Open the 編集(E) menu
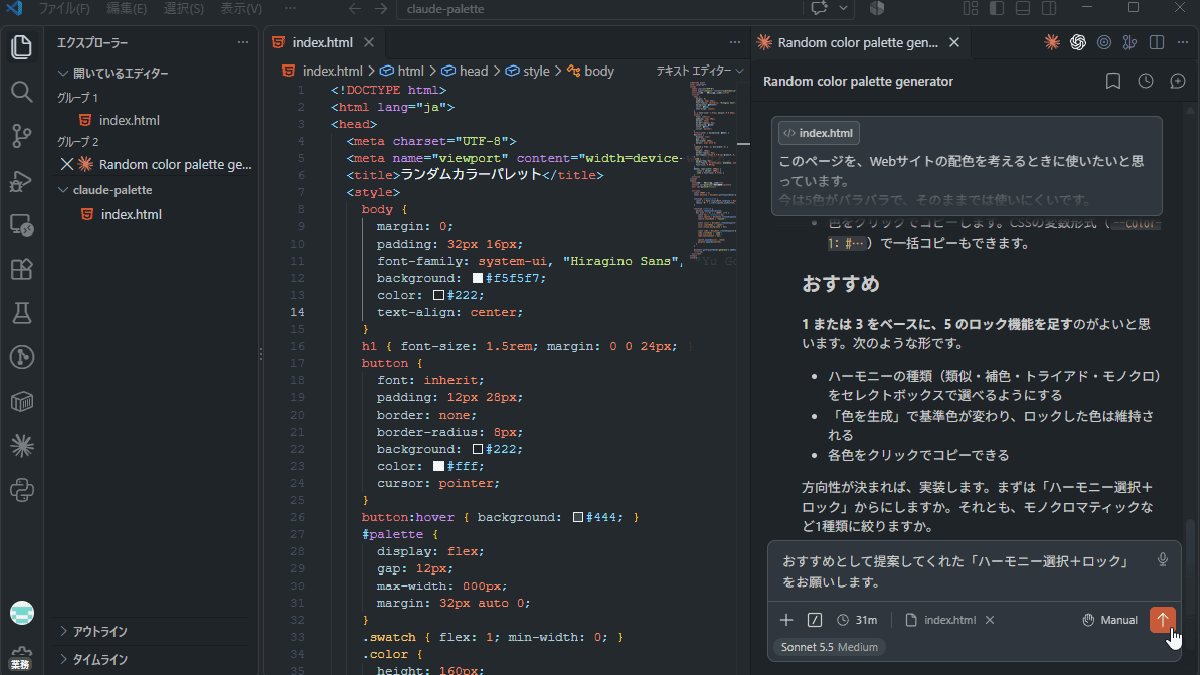1200x675 pixels. pos(127,8)
